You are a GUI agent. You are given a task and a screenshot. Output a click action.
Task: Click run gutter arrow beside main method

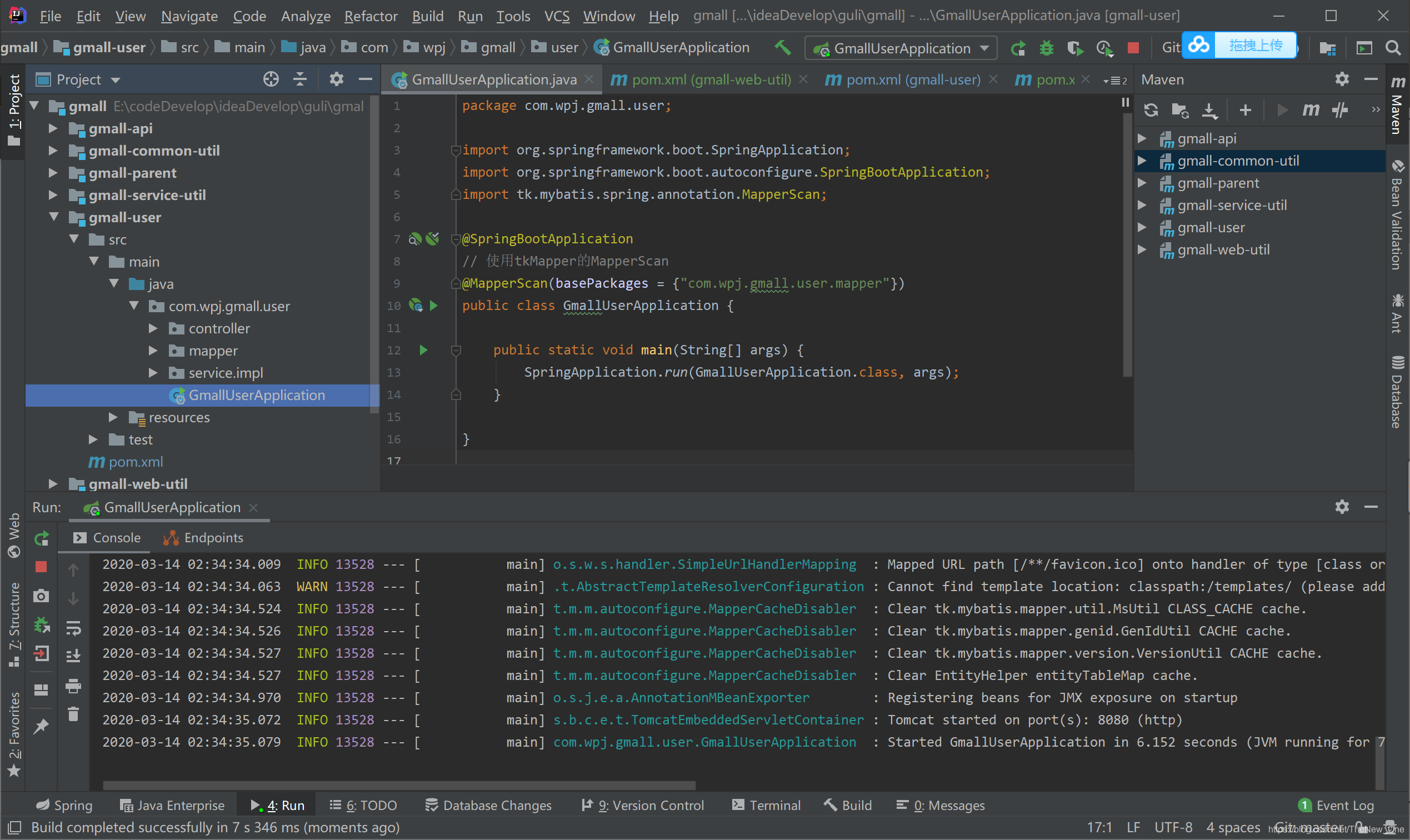(x=423, y=351)
